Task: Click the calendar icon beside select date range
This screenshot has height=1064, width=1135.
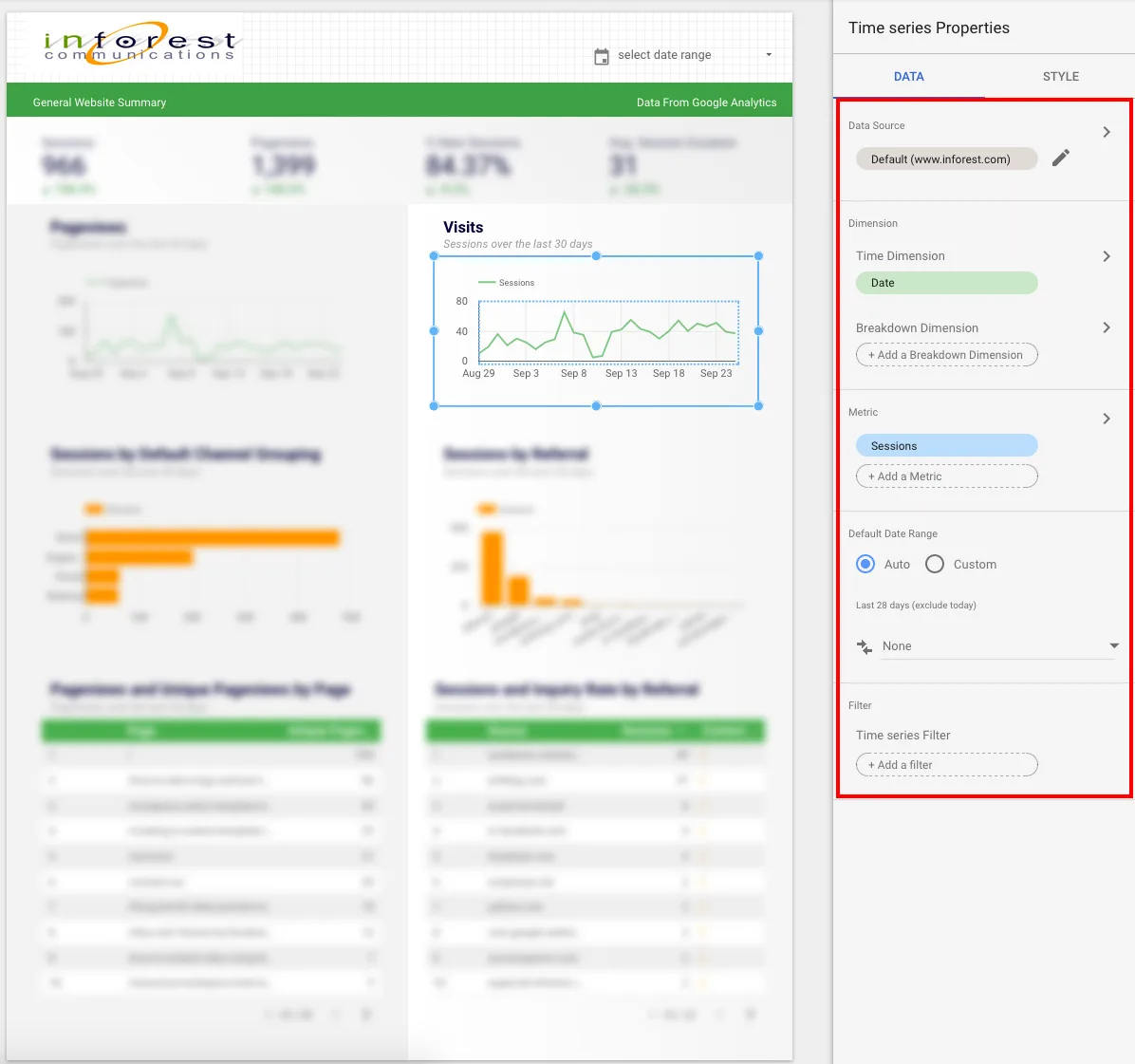Action: [x=602, y=56]
